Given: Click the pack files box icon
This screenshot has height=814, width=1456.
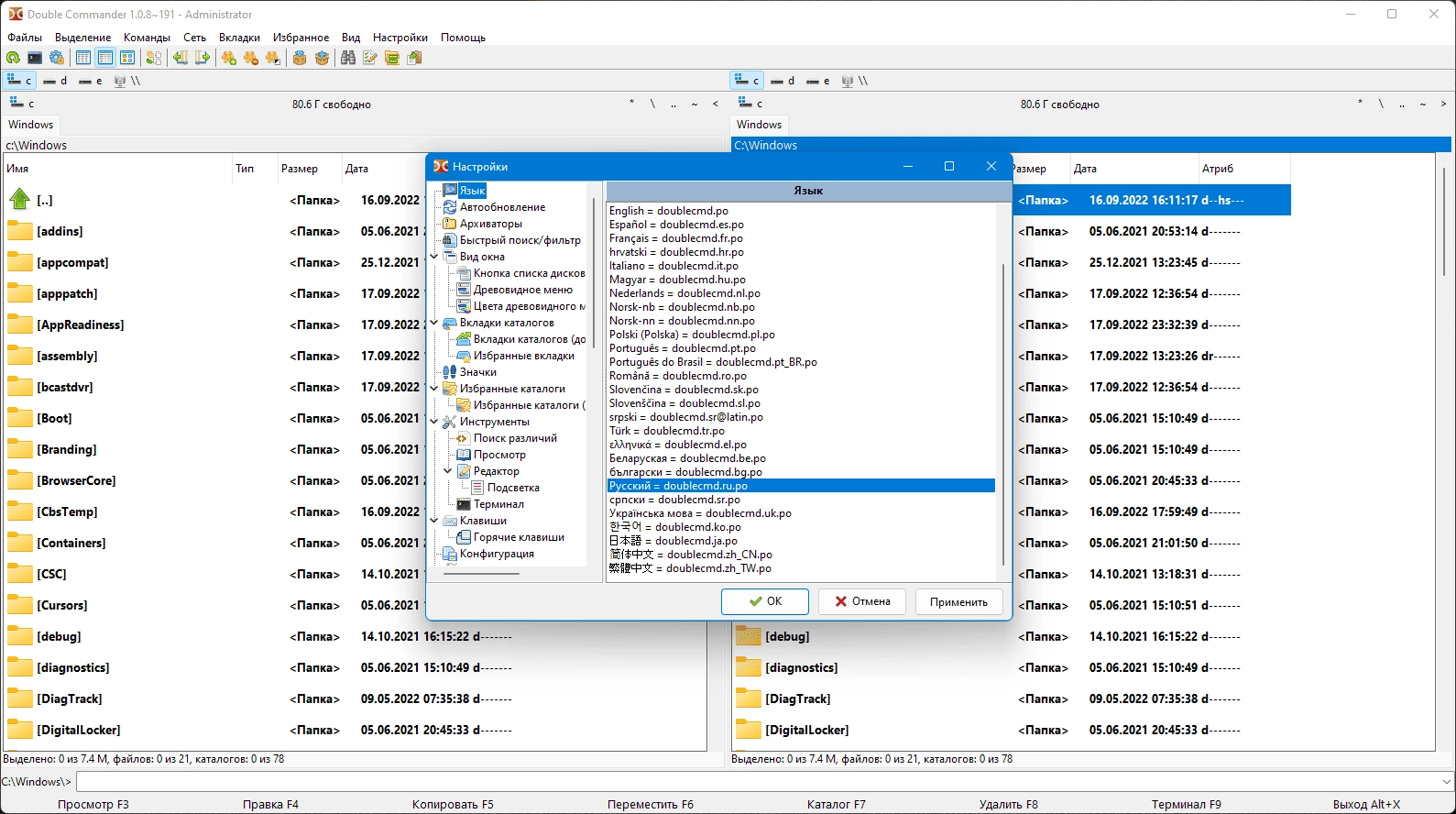Looking at the screenshot, I should coord(300,58).
